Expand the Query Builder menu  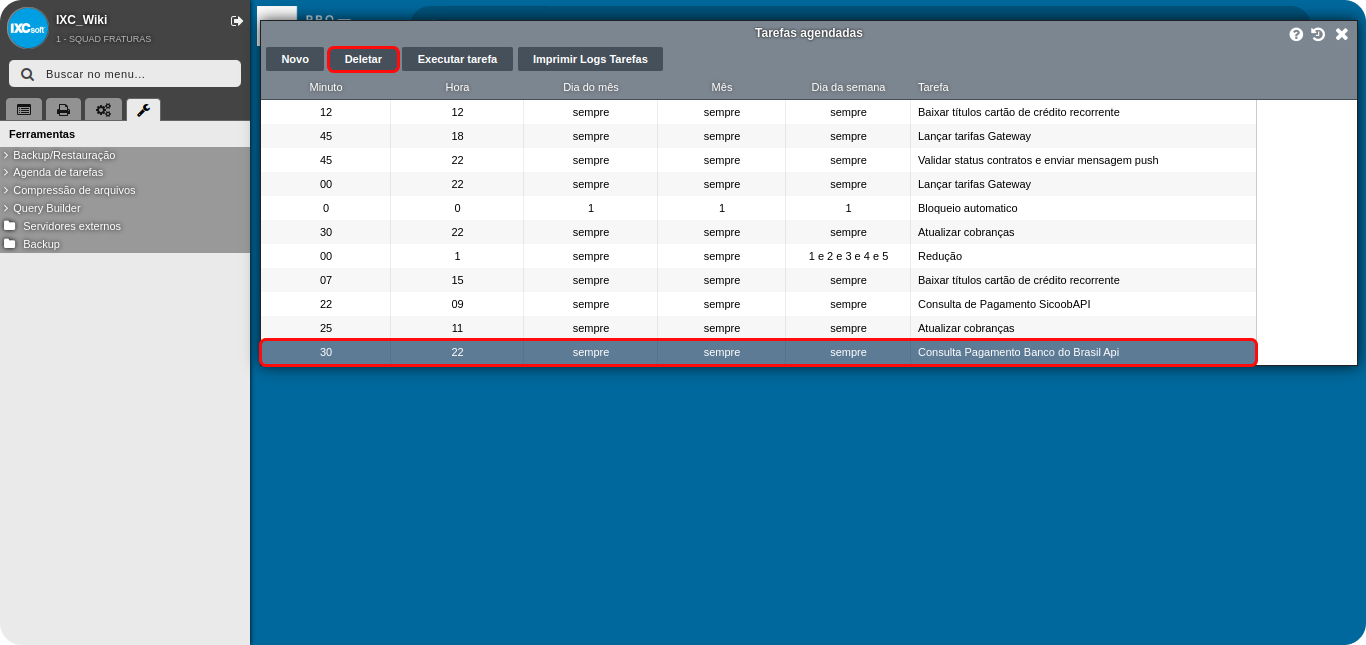click(x=46, y=208)
